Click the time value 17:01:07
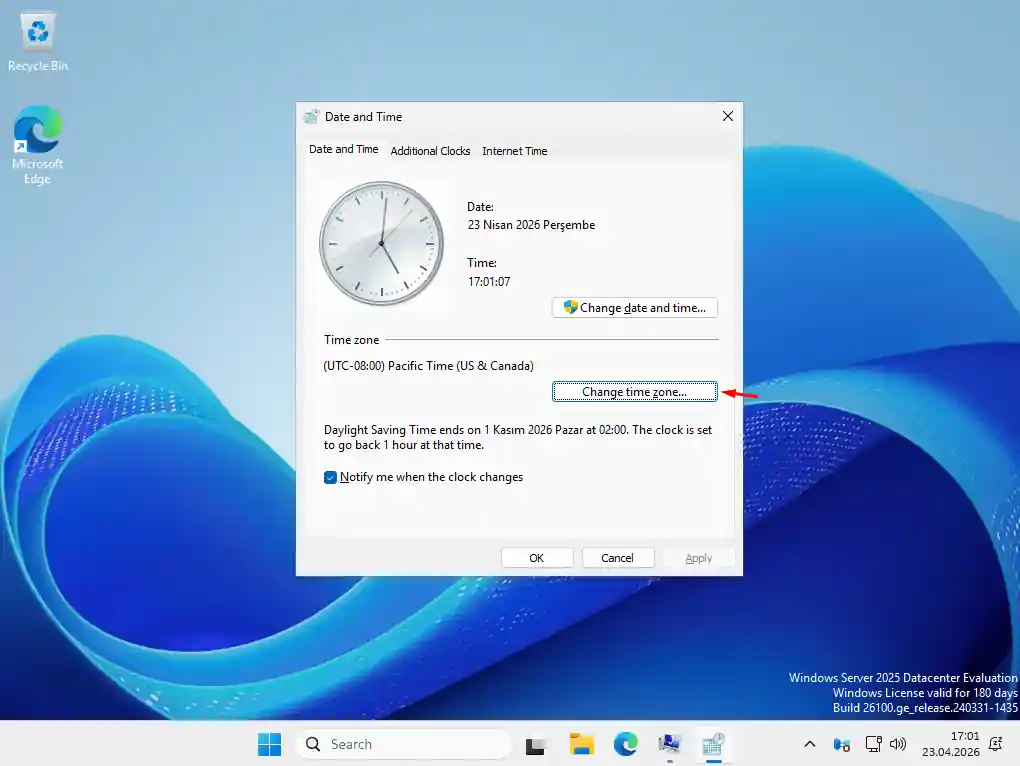 [x=489, y=282]
